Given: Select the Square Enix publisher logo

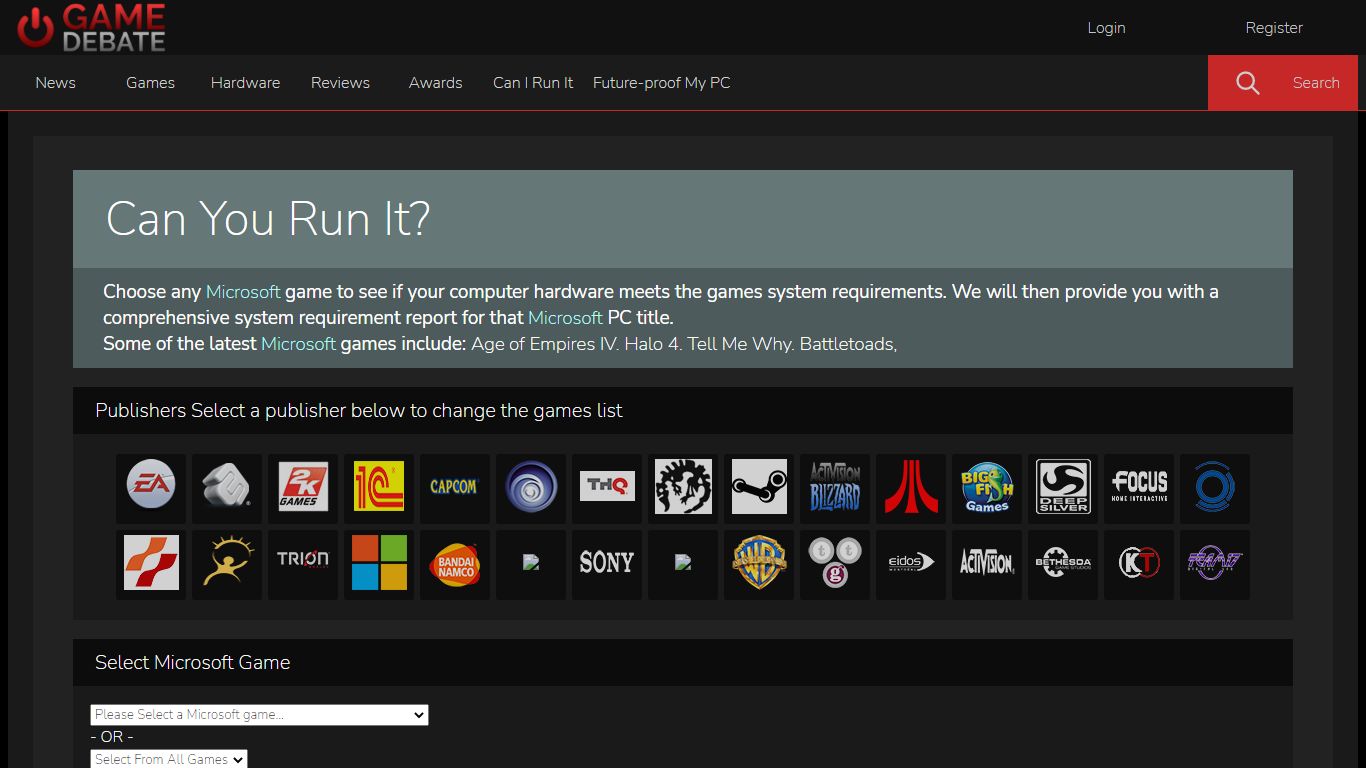Looking at the screenshot, I should 227,487.
